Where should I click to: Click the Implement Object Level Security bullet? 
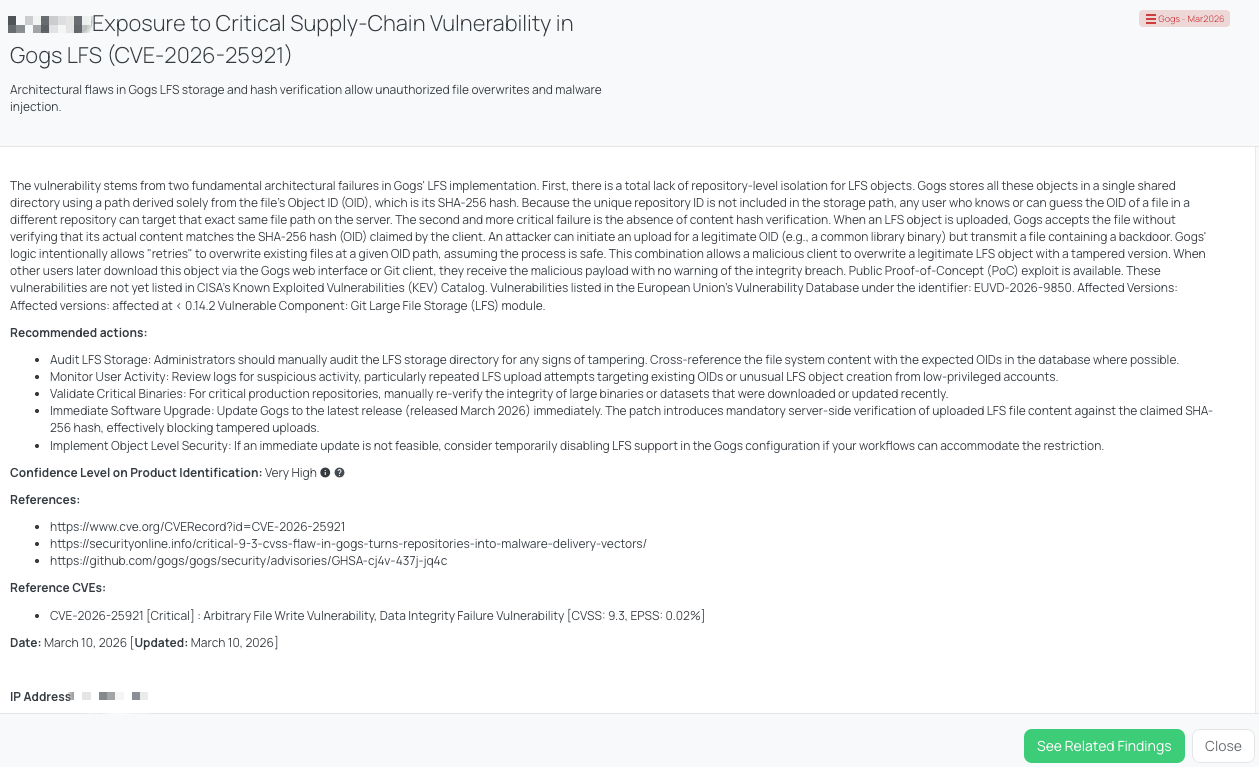[577, 446]
